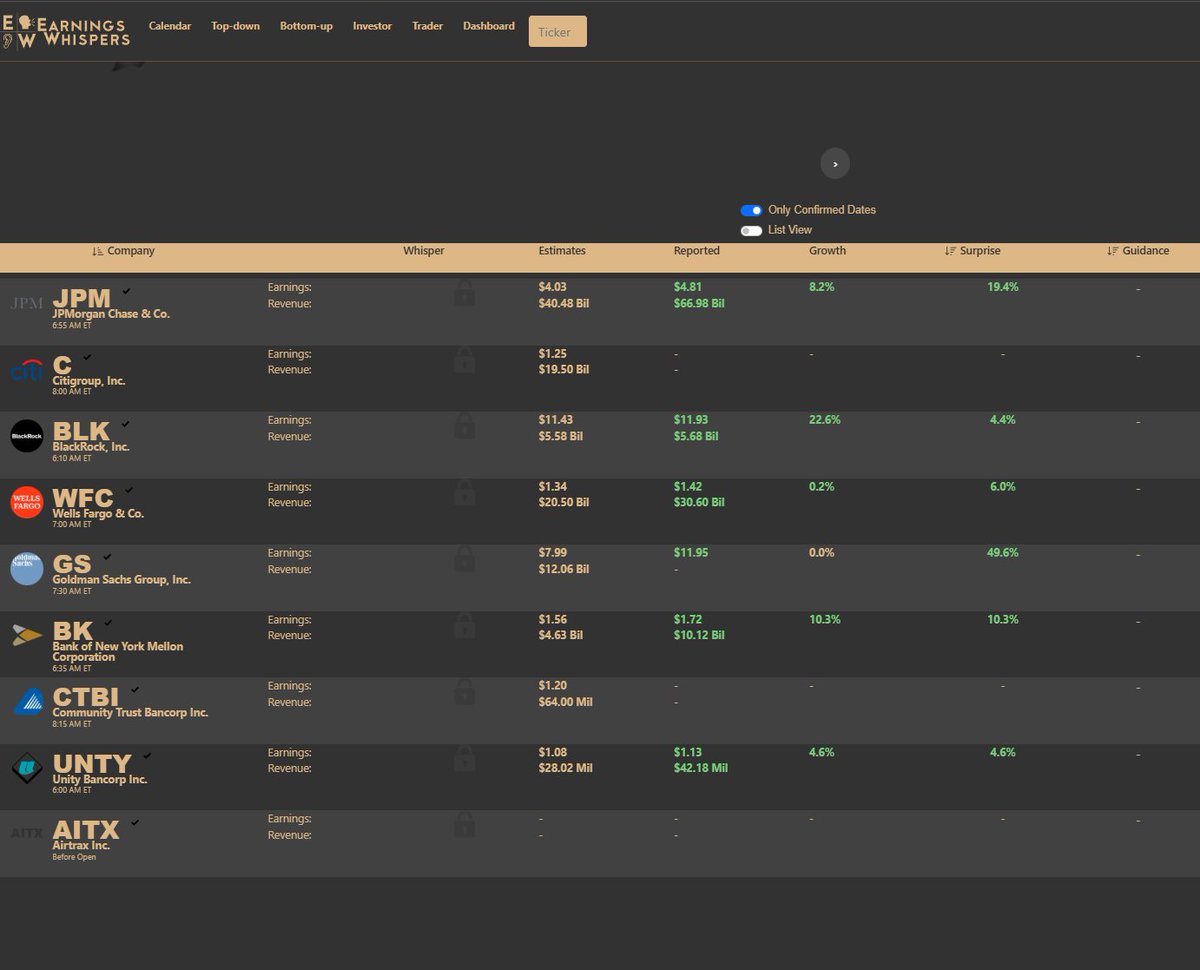The height and width of the screenshot is (970, 1200).
Task: Click UNTY reported revenue $42.18 Mil
Action: tap(701, 768)
